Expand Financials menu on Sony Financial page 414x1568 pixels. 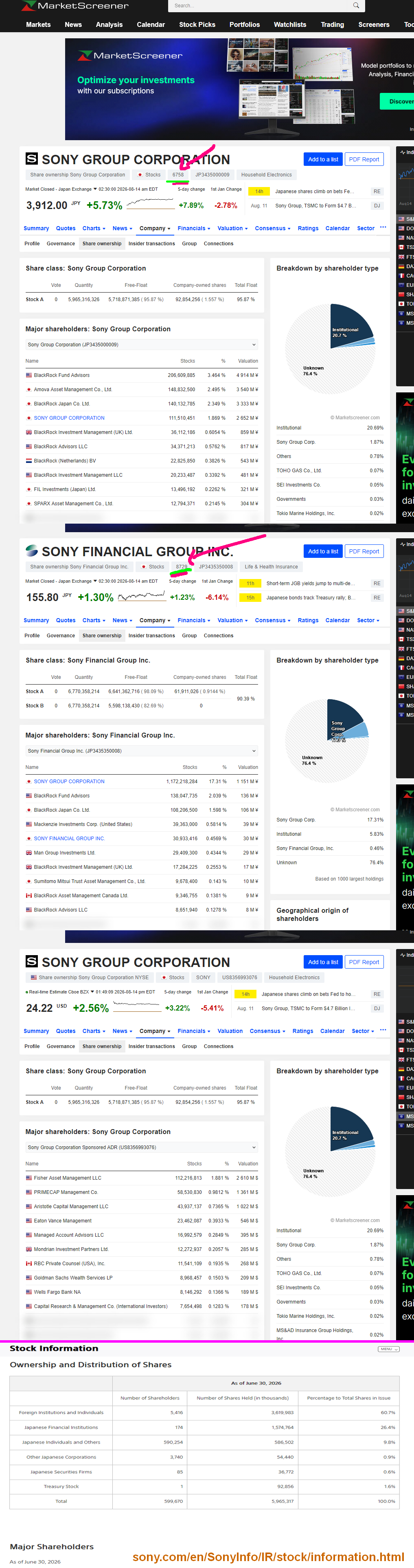click(194, 620)
